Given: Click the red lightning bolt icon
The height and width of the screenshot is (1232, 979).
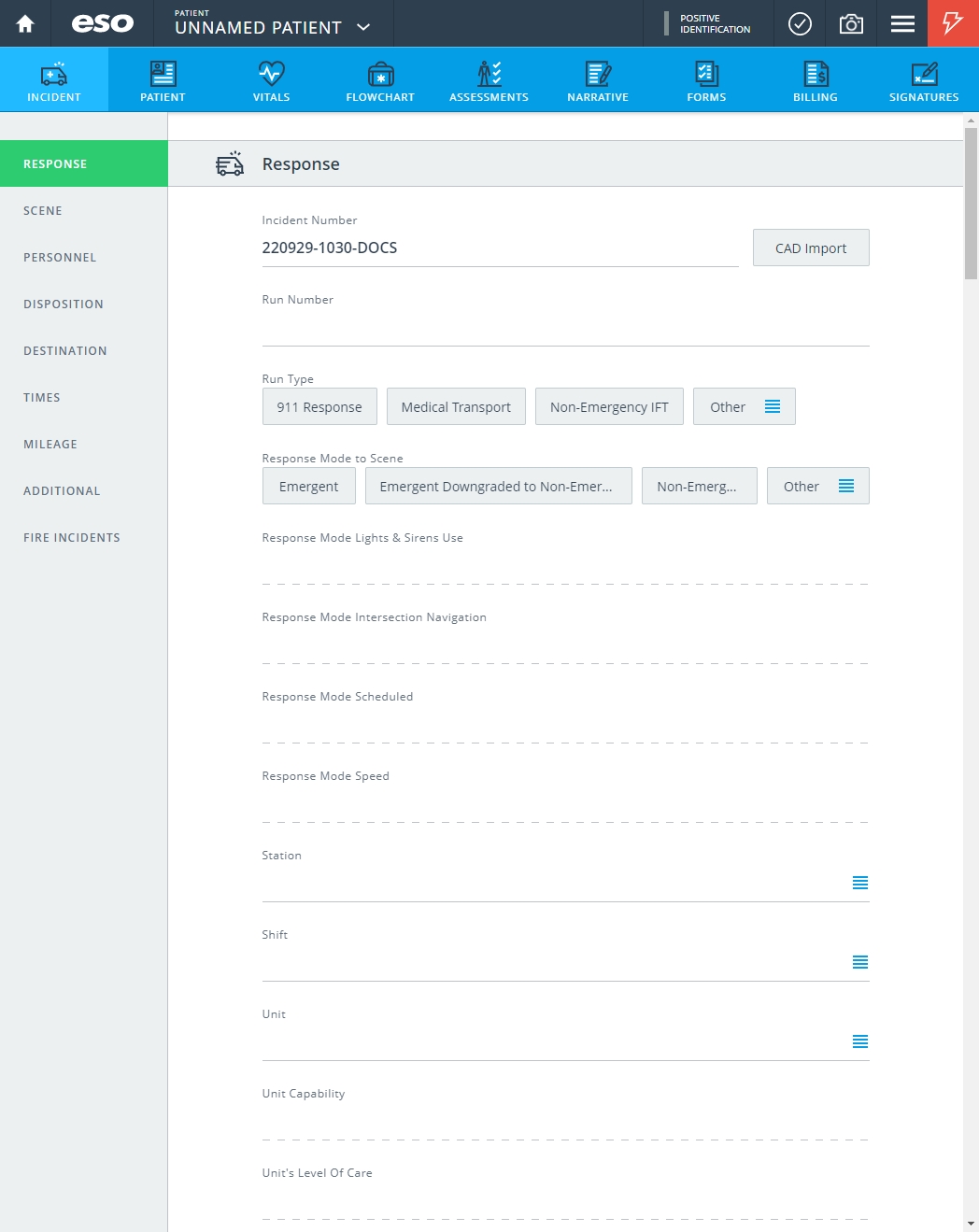Looking at the screenshot, I should coord(953,23).
